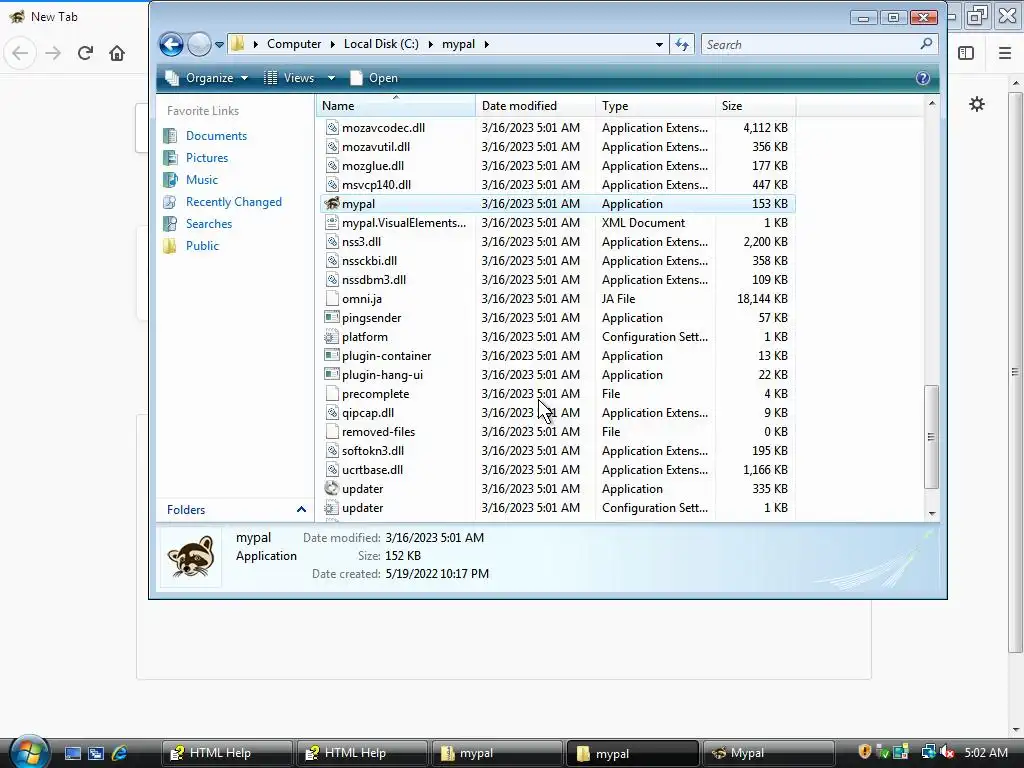Select the plugin-container file row
1024x768 pixels.
tap(557, 356)
